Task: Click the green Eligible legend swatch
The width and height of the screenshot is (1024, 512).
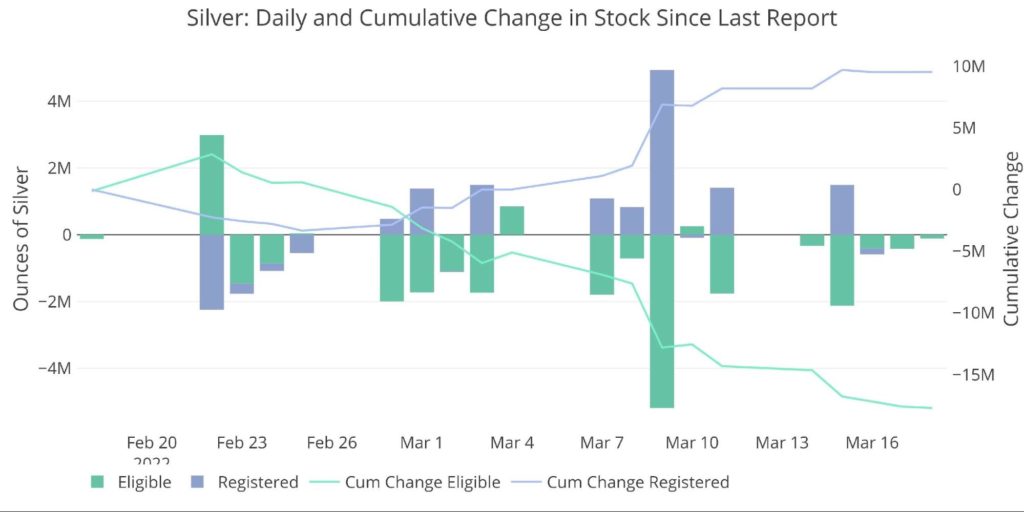Action: point(97,482)
